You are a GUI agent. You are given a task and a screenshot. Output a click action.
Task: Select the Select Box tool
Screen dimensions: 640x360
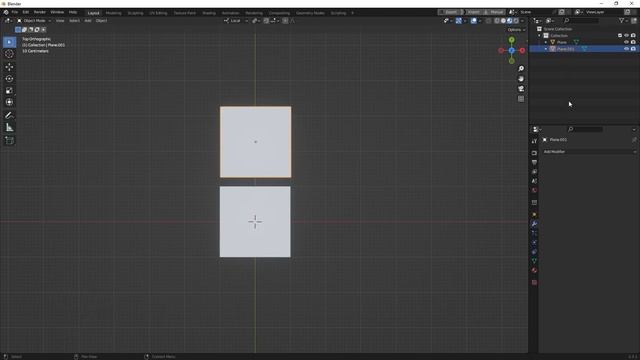pyautogui.click(x=9, y=42)
